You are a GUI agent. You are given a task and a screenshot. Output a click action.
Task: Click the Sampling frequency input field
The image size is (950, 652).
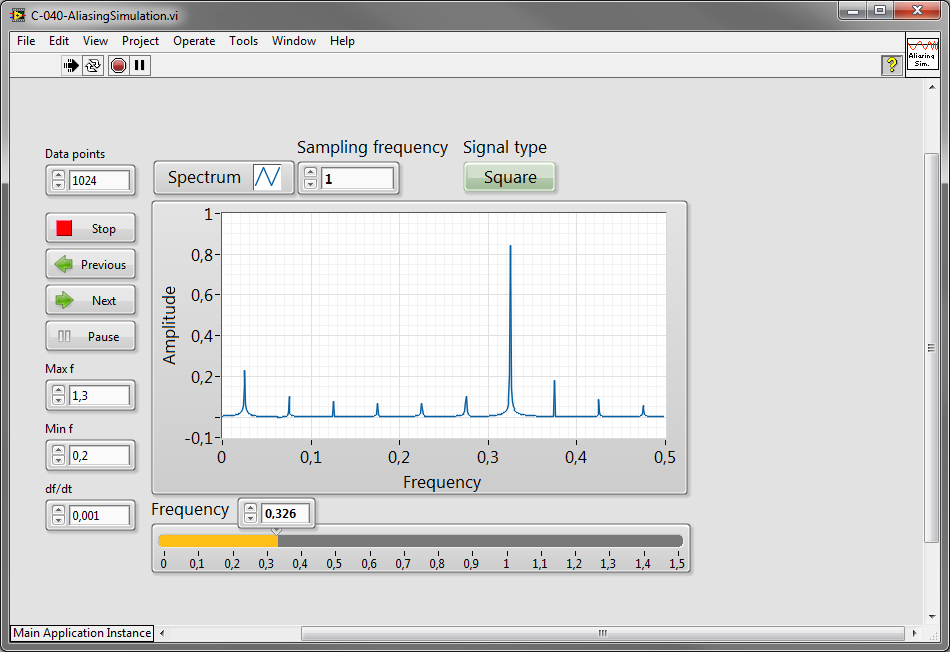pyautogui.click(x=357, y=179)
